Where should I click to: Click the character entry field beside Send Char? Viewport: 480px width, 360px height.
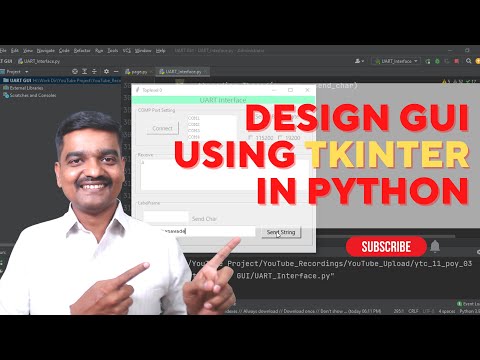coord(166,217)
